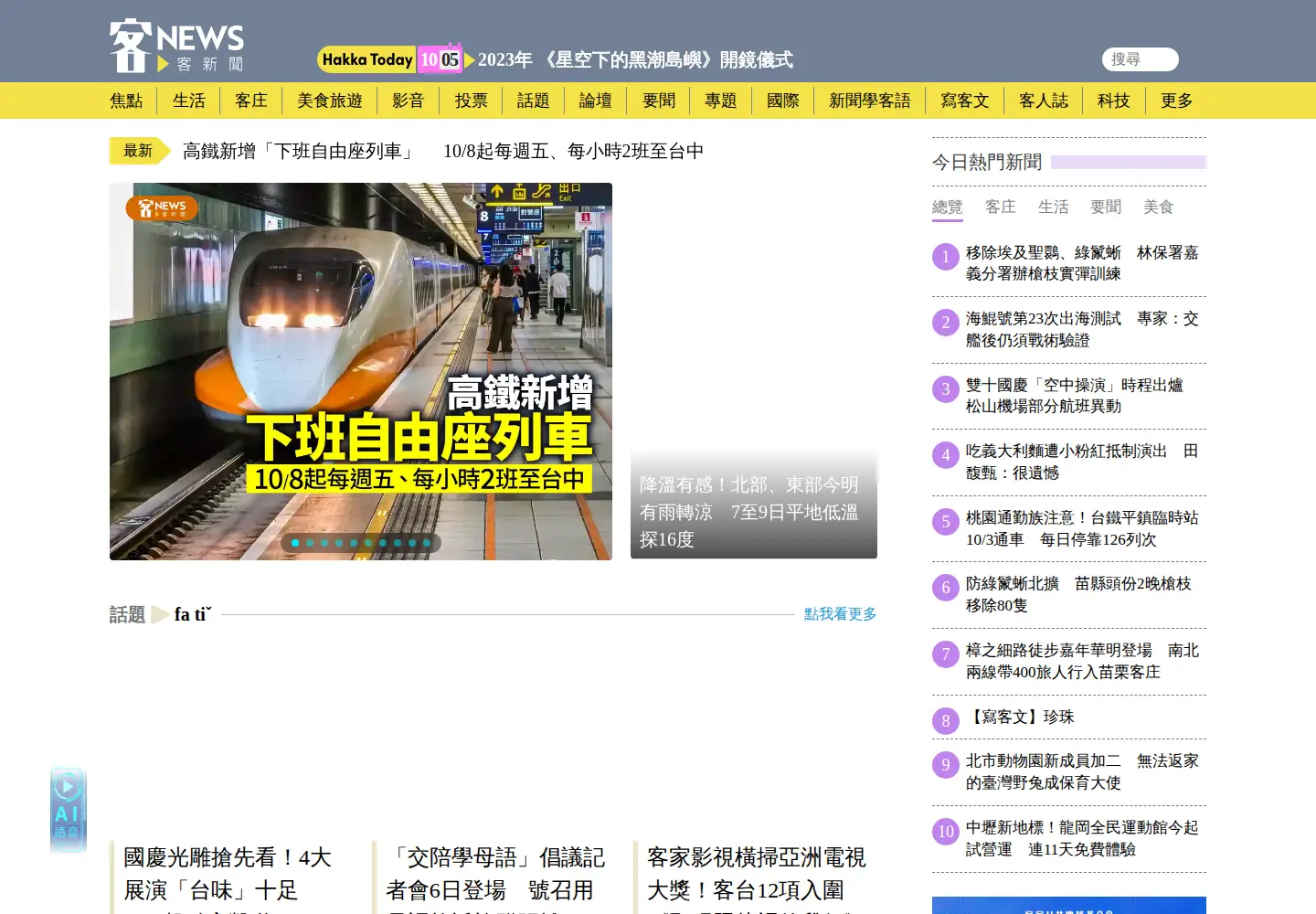Open 新聞學客語 section
Viewport: 1316px width, 914px height.
pos(870,101)
